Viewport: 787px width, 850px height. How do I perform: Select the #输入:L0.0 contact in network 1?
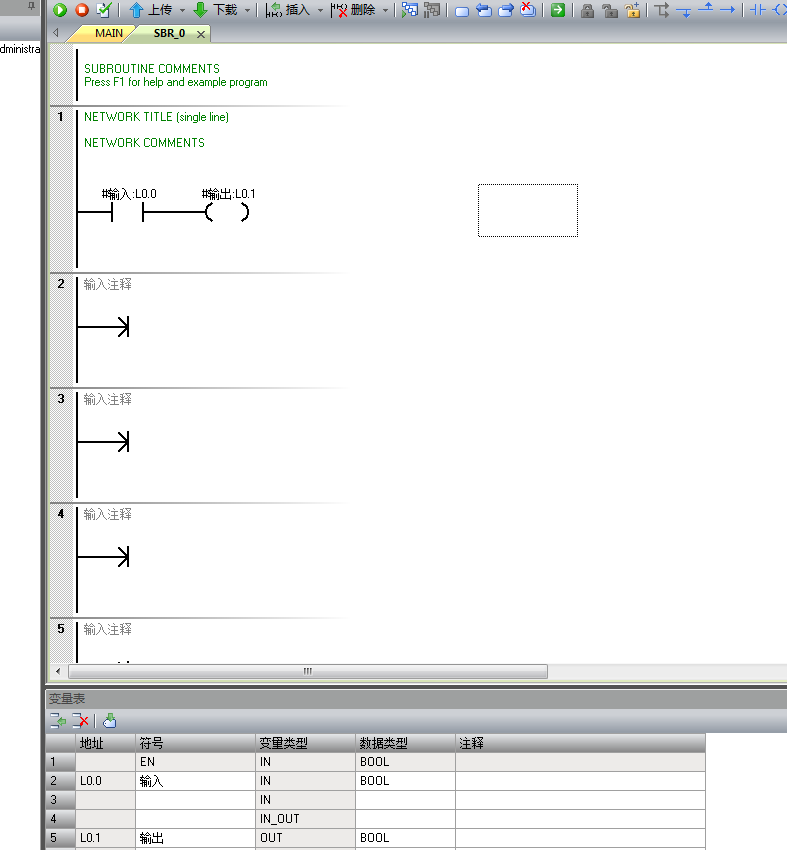click(x=127, y=212)
